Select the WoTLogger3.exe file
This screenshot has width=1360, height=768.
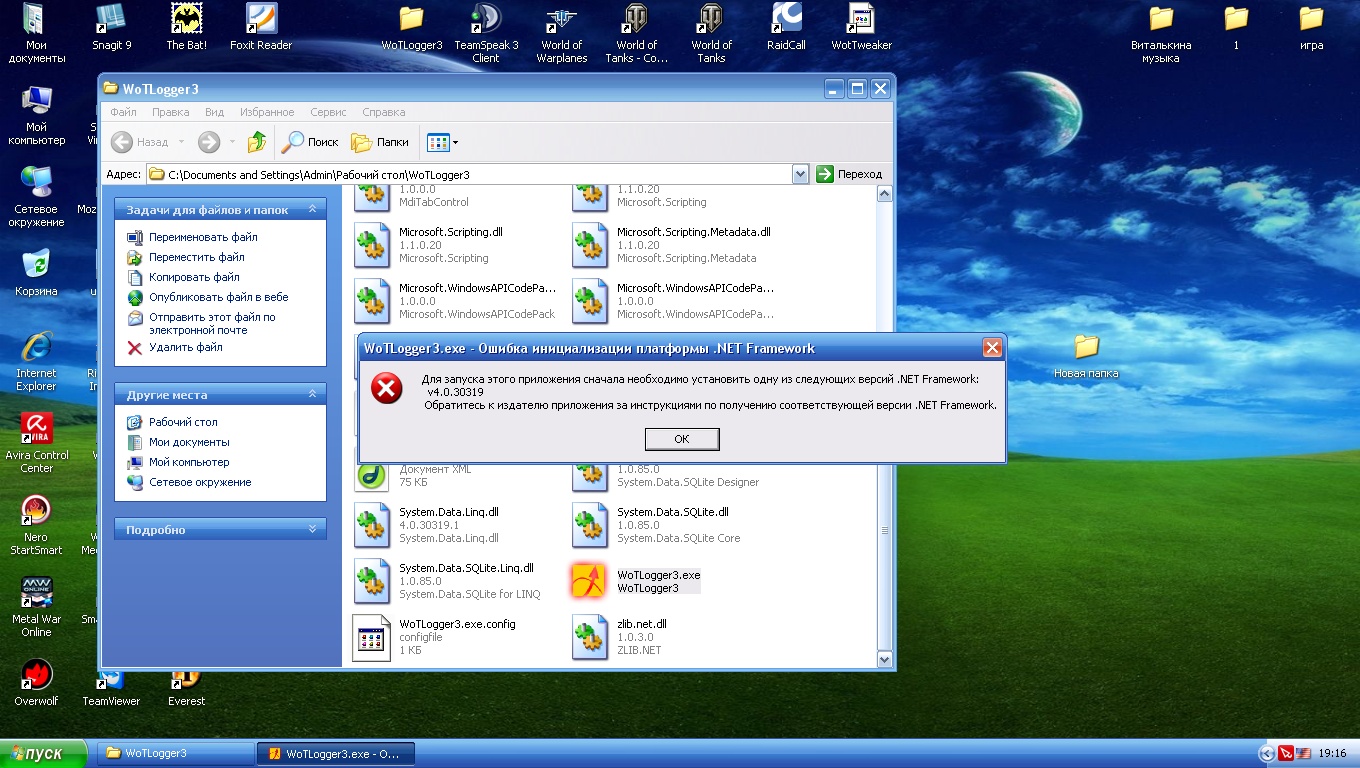(636, 581)
